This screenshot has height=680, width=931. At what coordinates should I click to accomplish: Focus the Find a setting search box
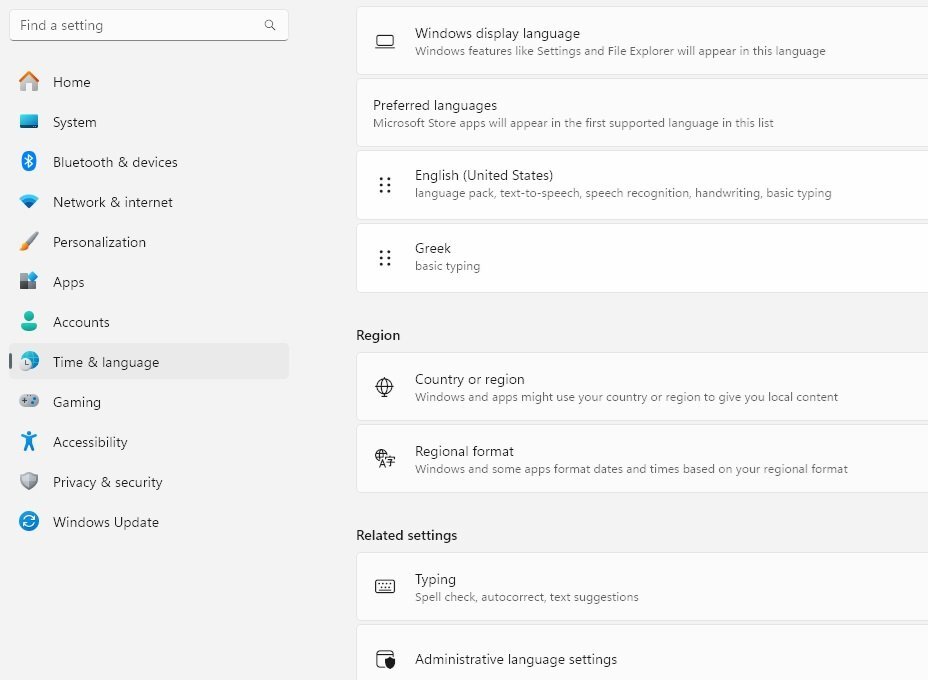click(148, 25)
